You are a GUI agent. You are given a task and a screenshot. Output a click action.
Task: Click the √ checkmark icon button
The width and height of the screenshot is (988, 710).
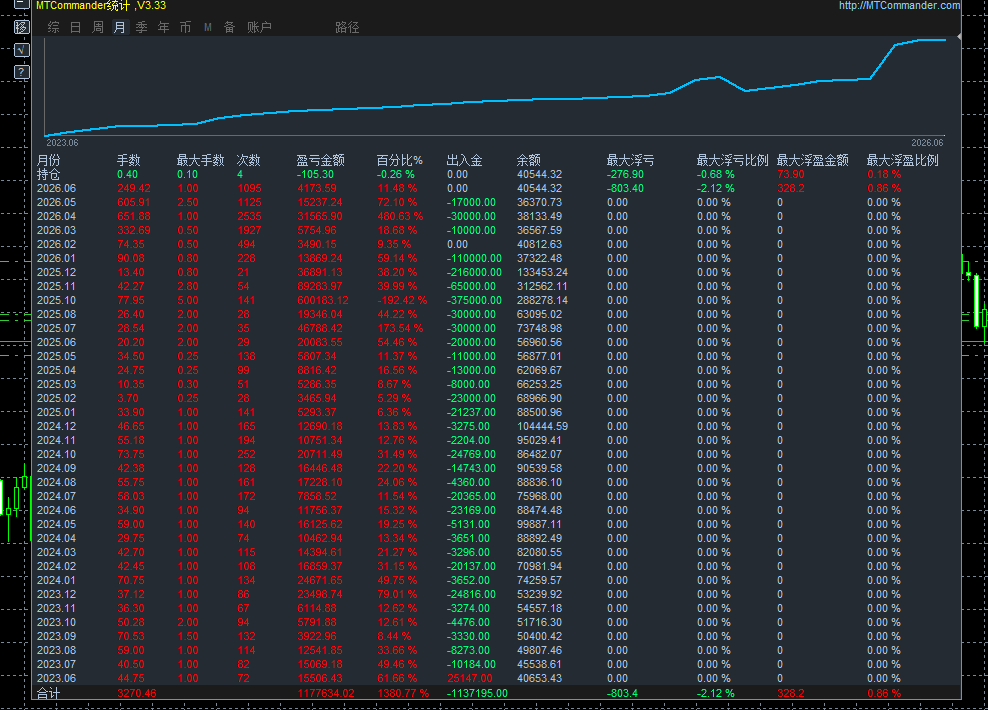click(21, 50)
